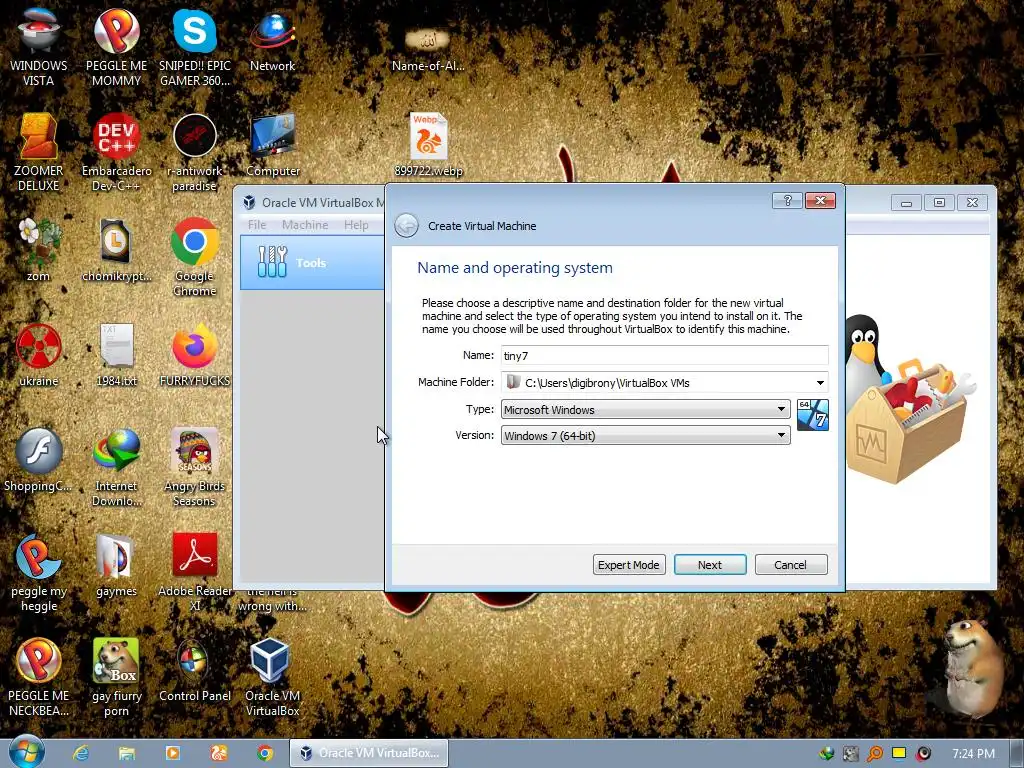Click the Oracle VM VirtualBox taskbar button

[x=369, y=753]
